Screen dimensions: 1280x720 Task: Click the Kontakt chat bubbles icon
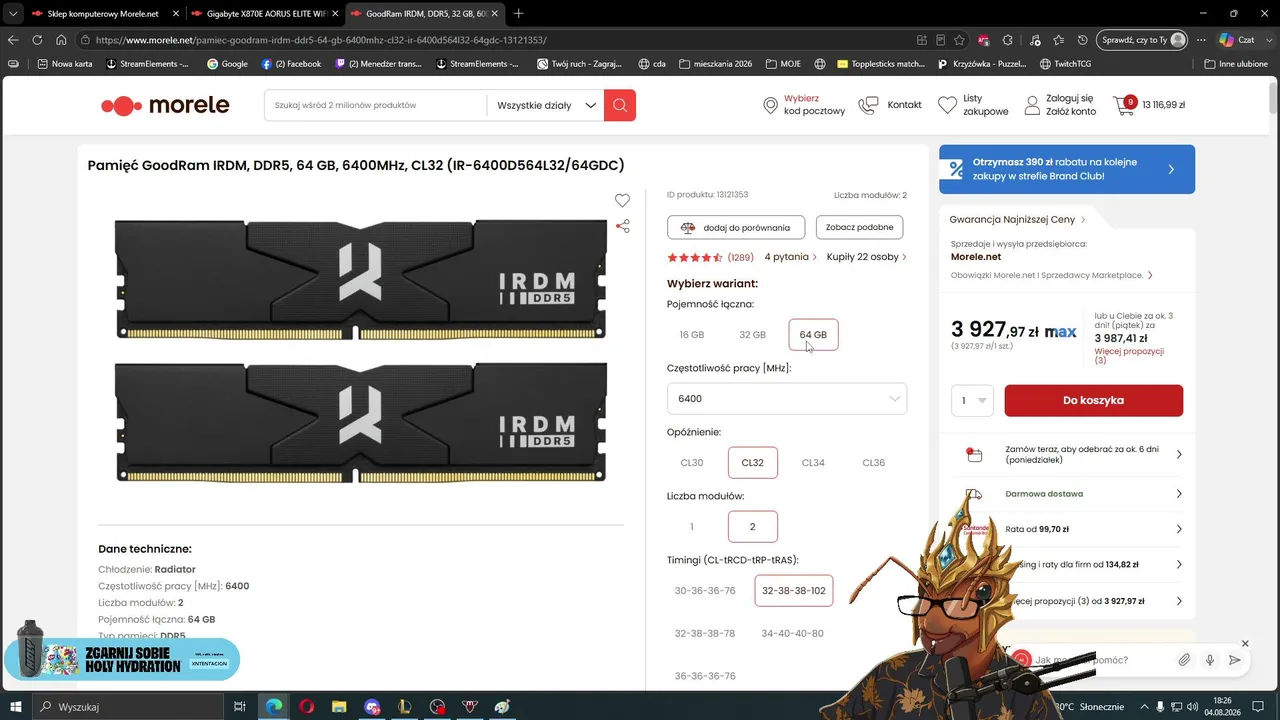868,105
